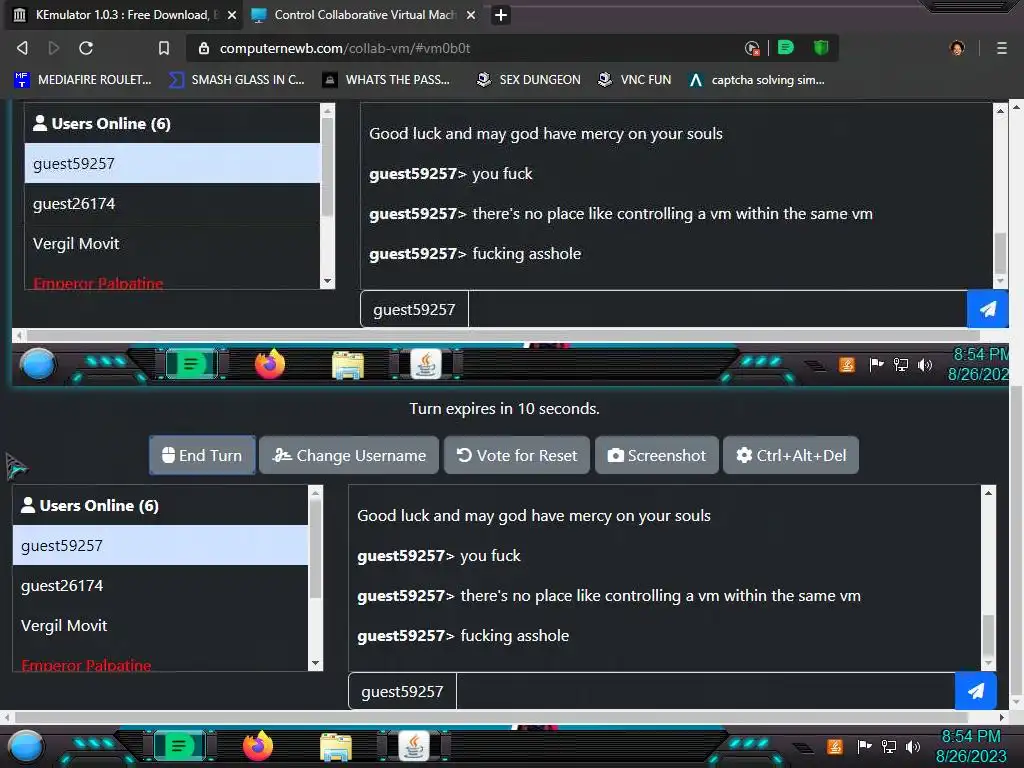Click Change Username button
This screenshot has height=768, width=1024.
(349, 455)
